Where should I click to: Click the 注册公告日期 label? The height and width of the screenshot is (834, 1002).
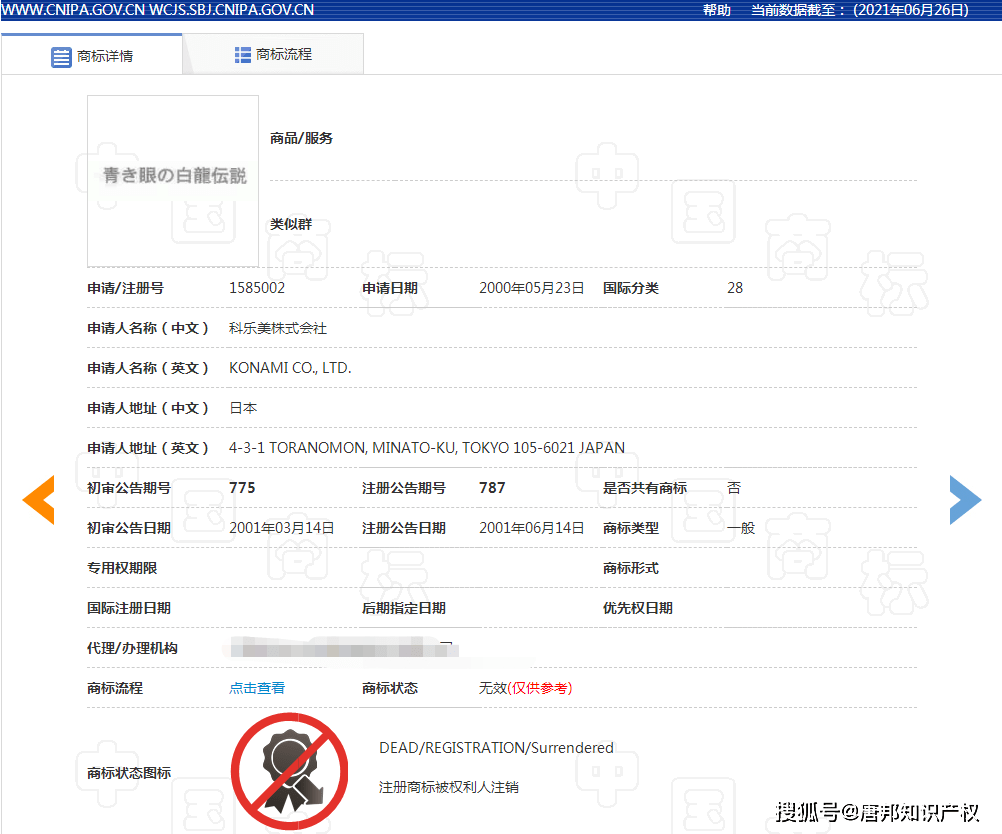404,528
